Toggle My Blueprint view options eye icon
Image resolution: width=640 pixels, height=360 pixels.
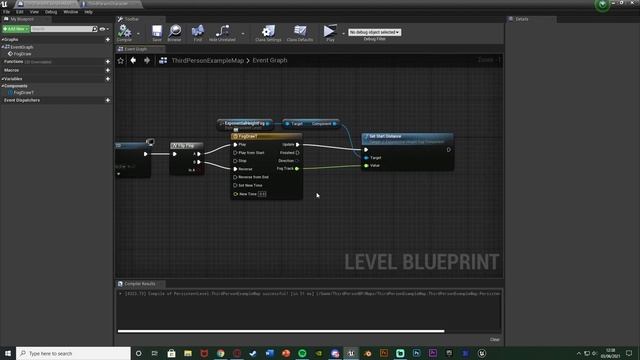102,29
